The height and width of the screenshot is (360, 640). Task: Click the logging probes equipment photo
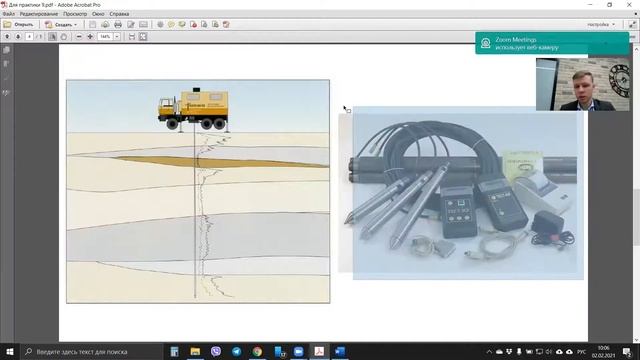click(x=461, y=193)
